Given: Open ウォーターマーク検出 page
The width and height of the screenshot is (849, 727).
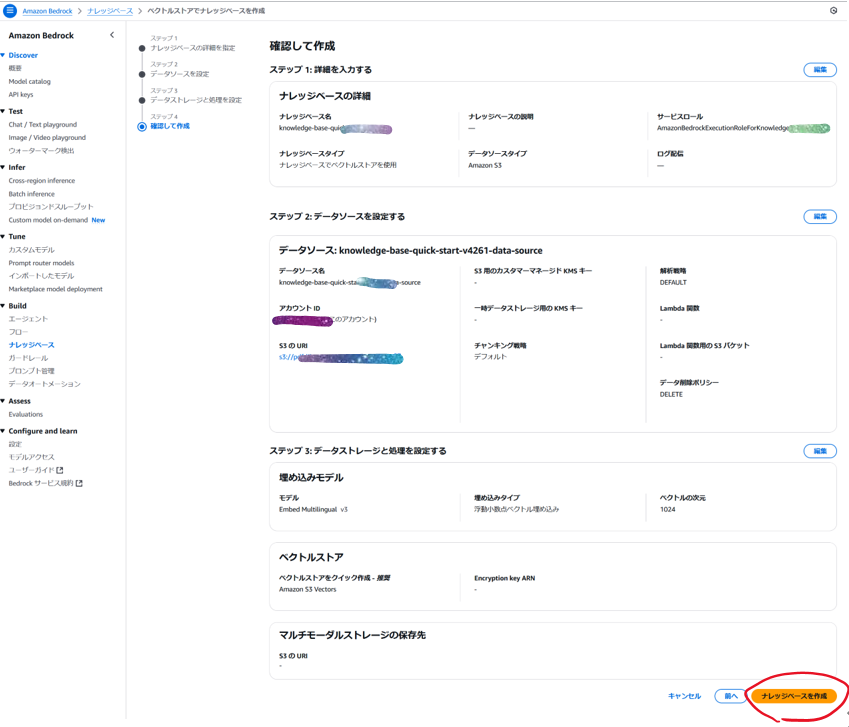Looking at the screenshot, I should pos(41,150).
